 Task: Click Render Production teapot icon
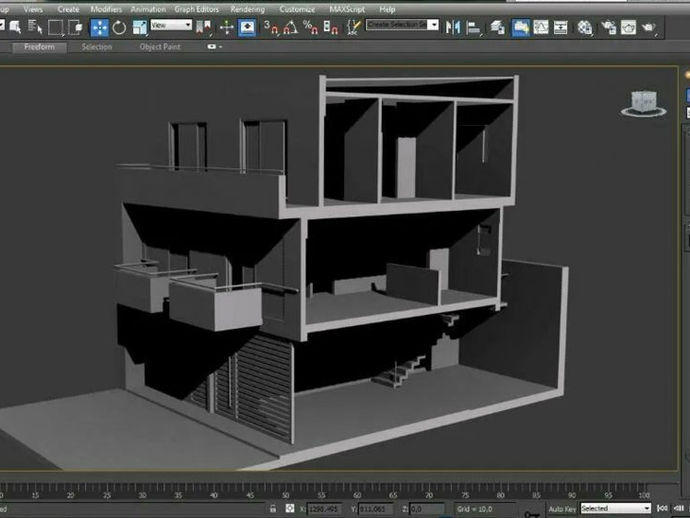(648, 27)
